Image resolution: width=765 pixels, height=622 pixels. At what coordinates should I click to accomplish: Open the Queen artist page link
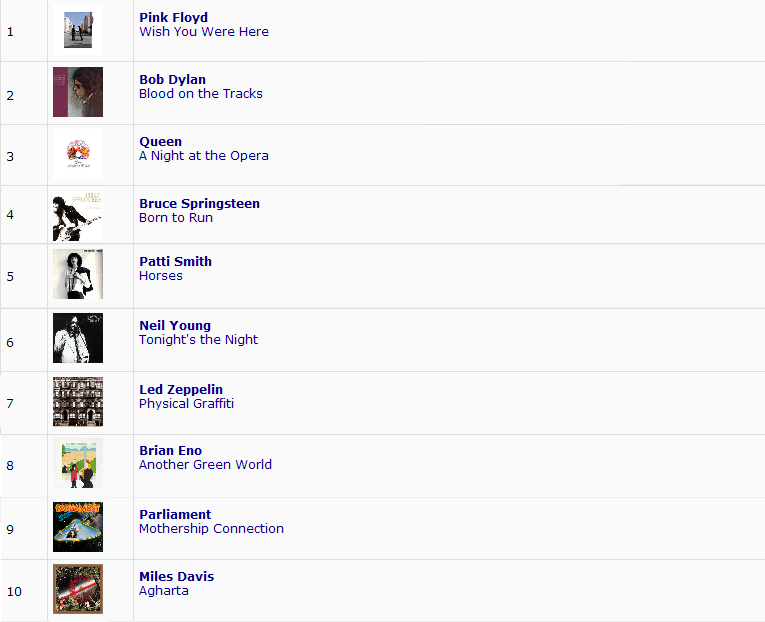(x=161, y=141)
